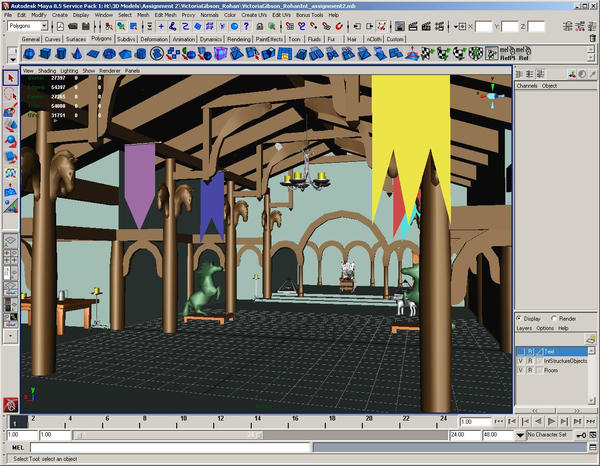Expand the toolbox layout bottom arrow button
Image resolution: width=600 pixels, height=466 pixels.
click(x=10, y=336)
